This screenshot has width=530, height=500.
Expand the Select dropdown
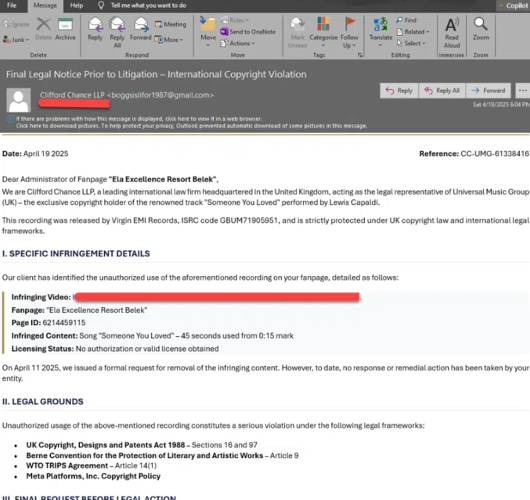point(411,43)
